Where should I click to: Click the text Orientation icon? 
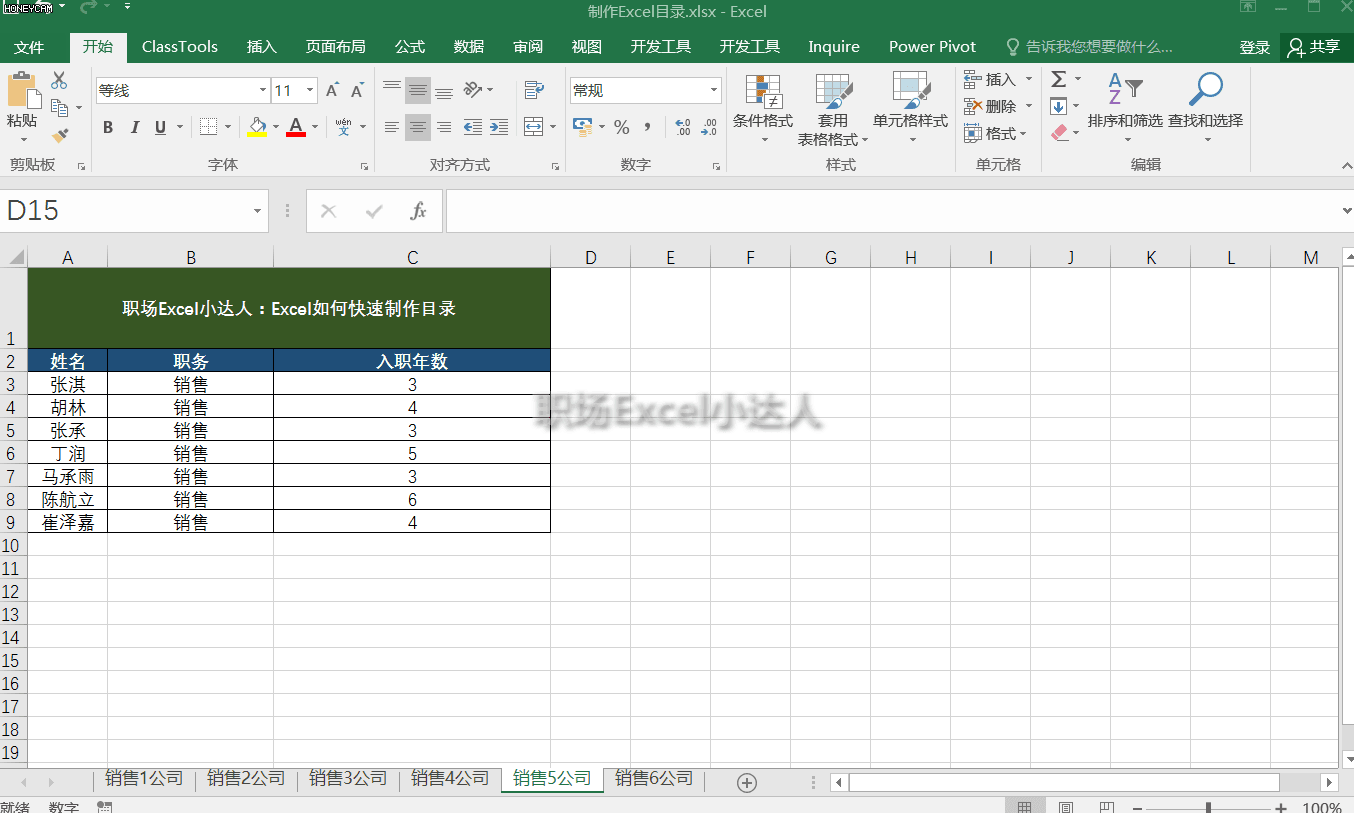click(x=473, y=90)
